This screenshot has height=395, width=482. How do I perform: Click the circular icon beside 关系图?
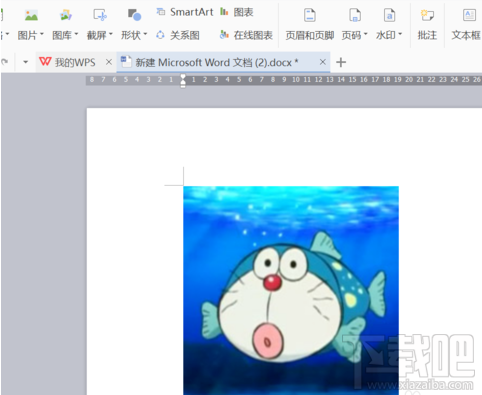click(x=160, y=35)
